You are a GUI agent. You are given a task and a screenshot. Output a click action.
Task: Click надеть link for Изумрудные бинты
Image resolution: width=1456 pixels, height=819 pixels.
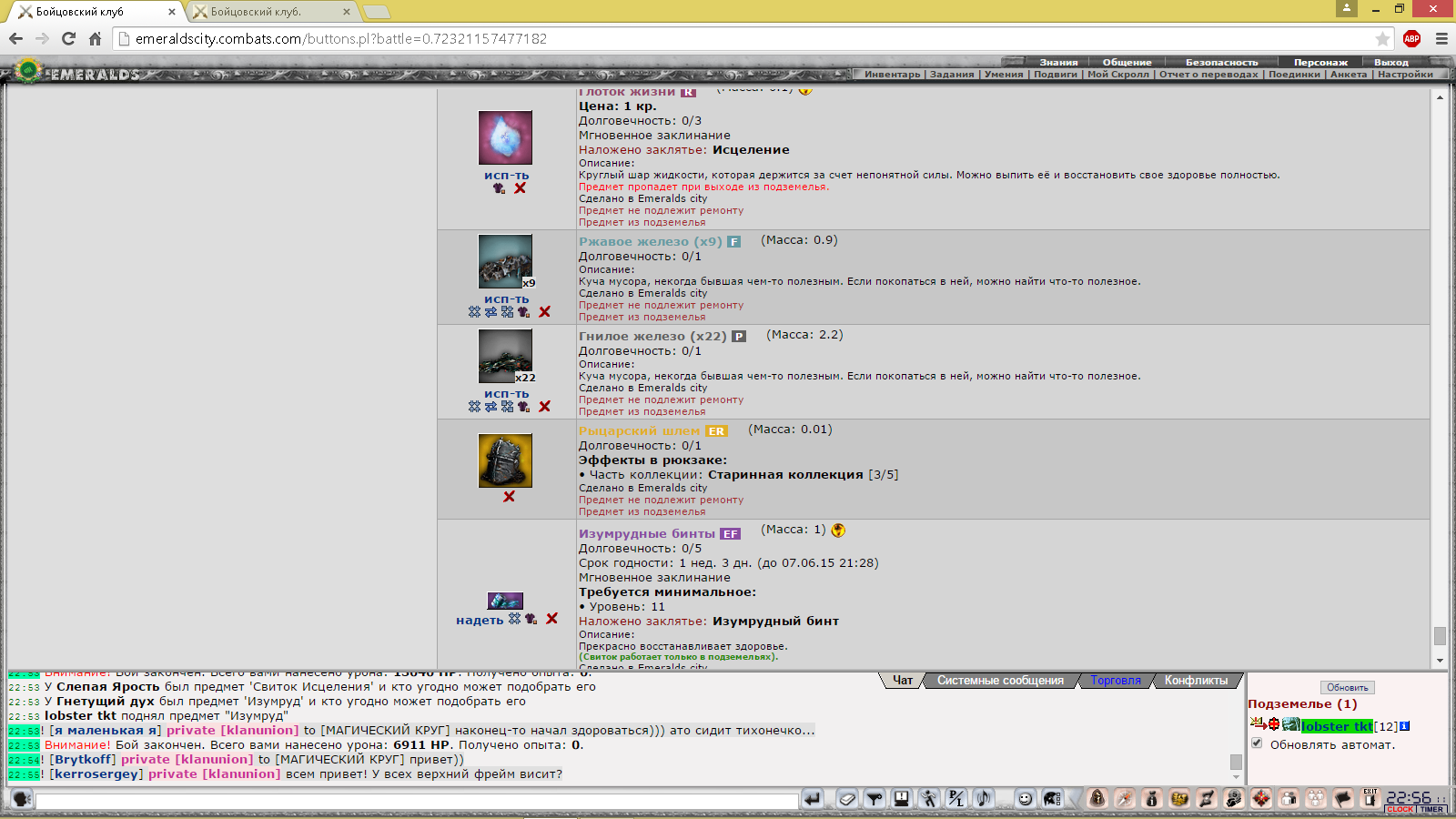(480, 620)
